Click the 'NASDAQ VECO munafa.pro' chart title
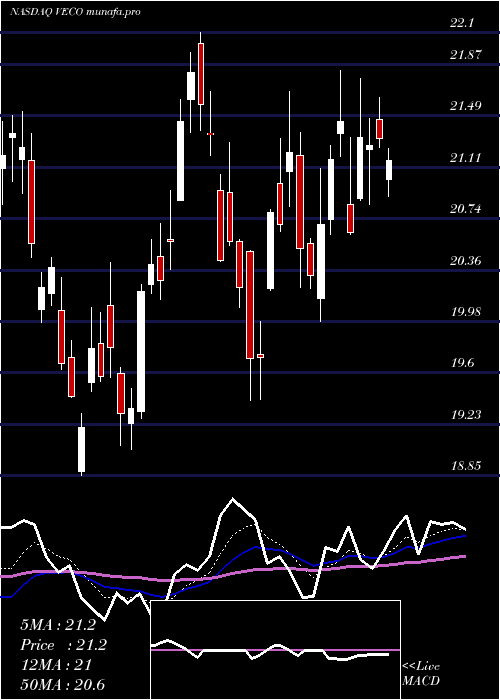The width and height of the screenshot is (500, 700). pyautogui.click(x=75, y=12)
